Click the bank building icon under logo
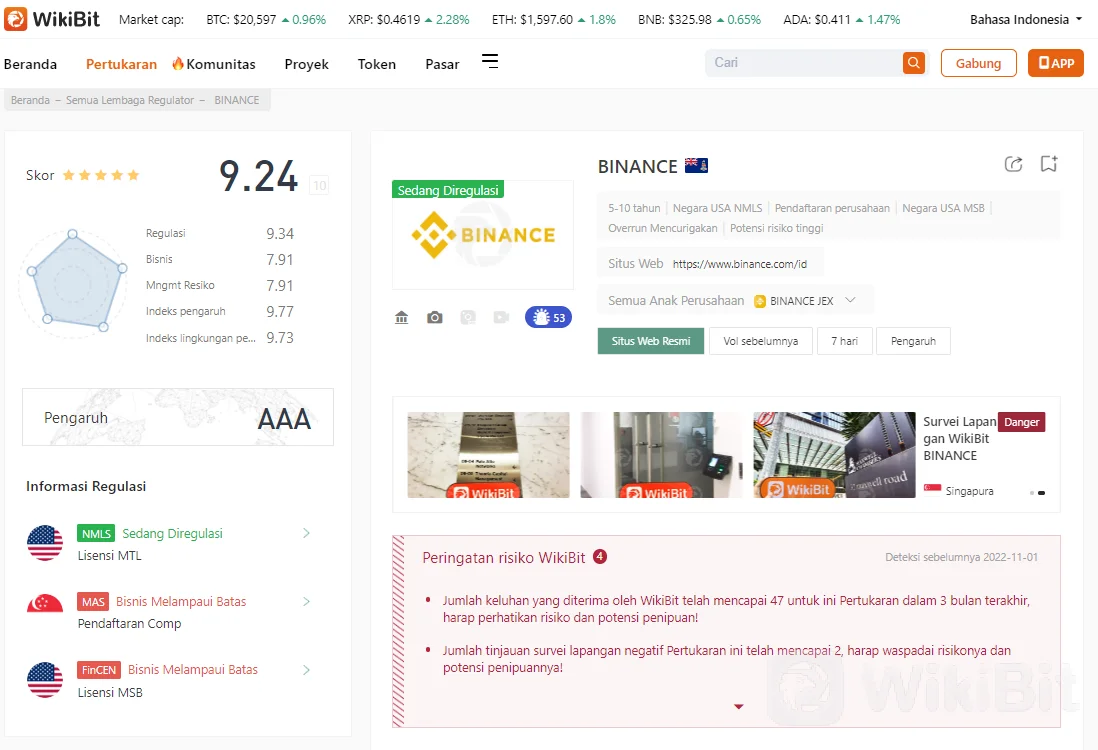 401,317
